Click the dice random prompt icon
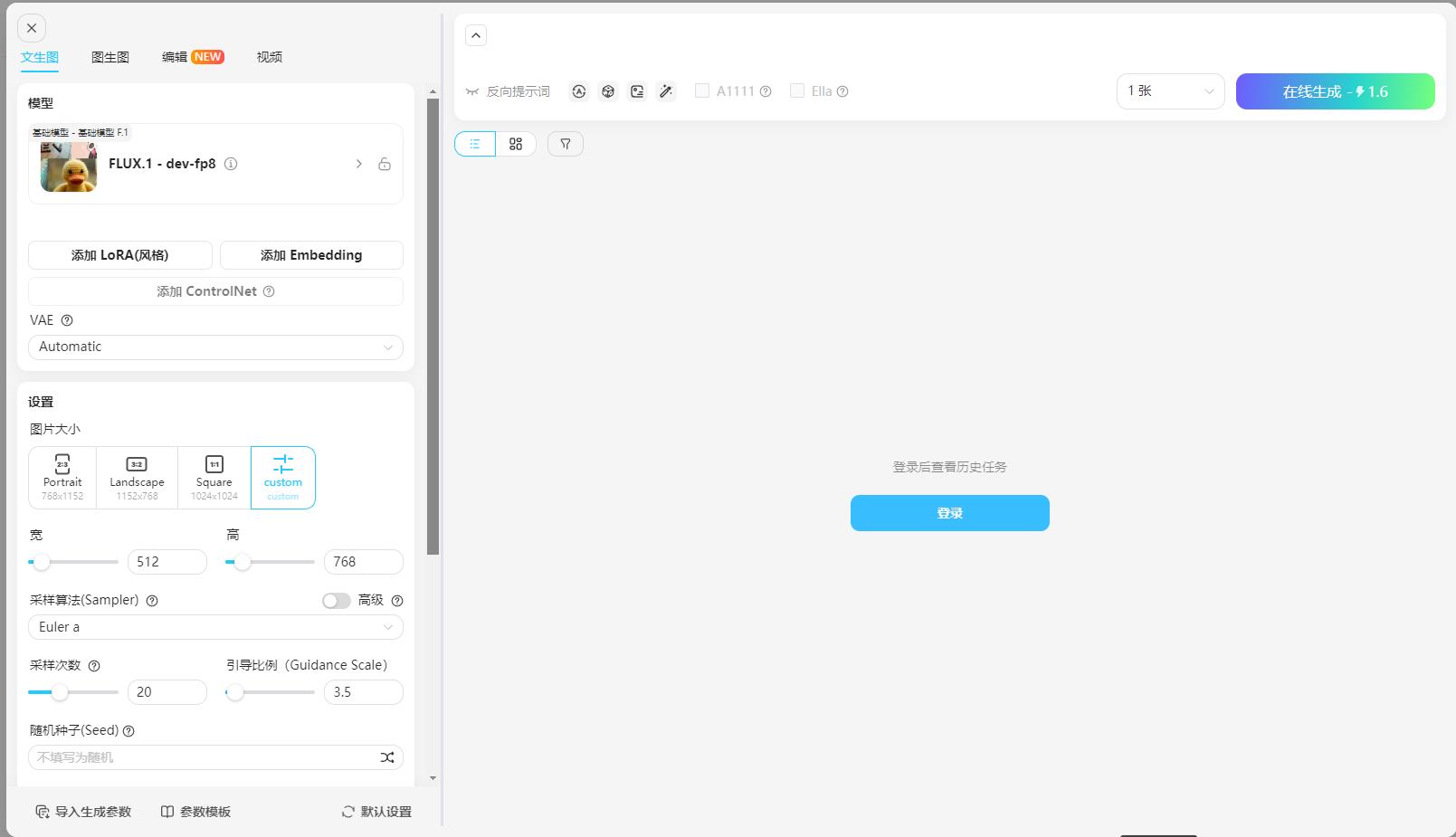 pos(608,91)
